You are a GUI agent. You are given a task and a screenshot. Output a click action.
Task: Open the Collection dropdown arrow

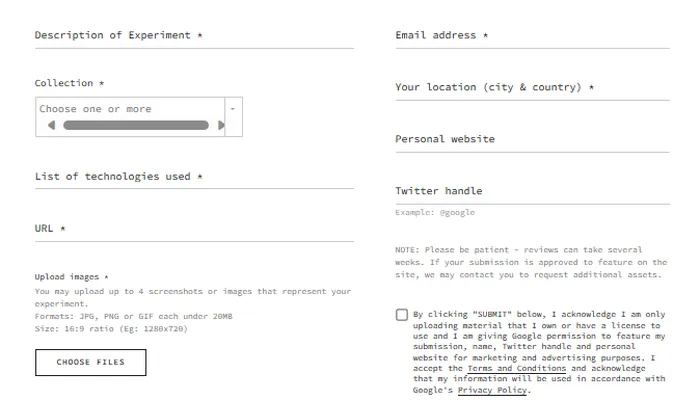click(233, 108)
